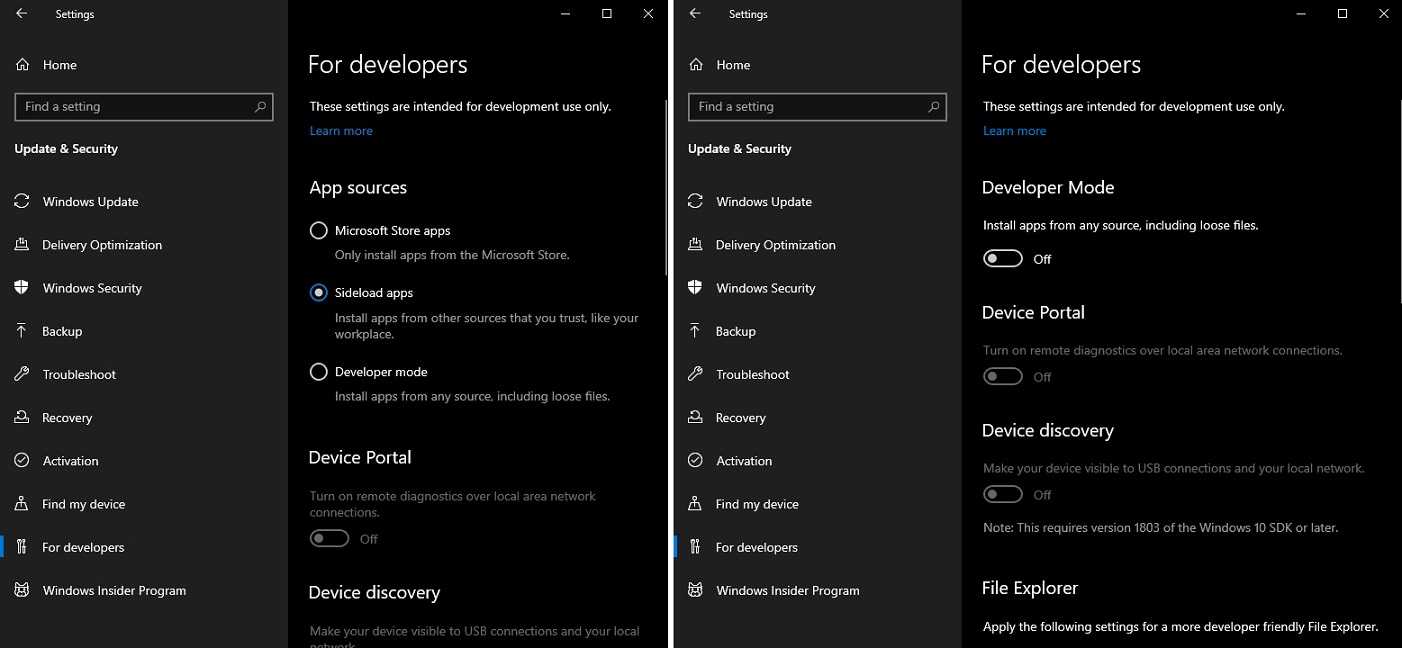This screenshot has height=648, width=1402.
Task: Select Microsoft Store apps radio button
Action: point(319,230)
